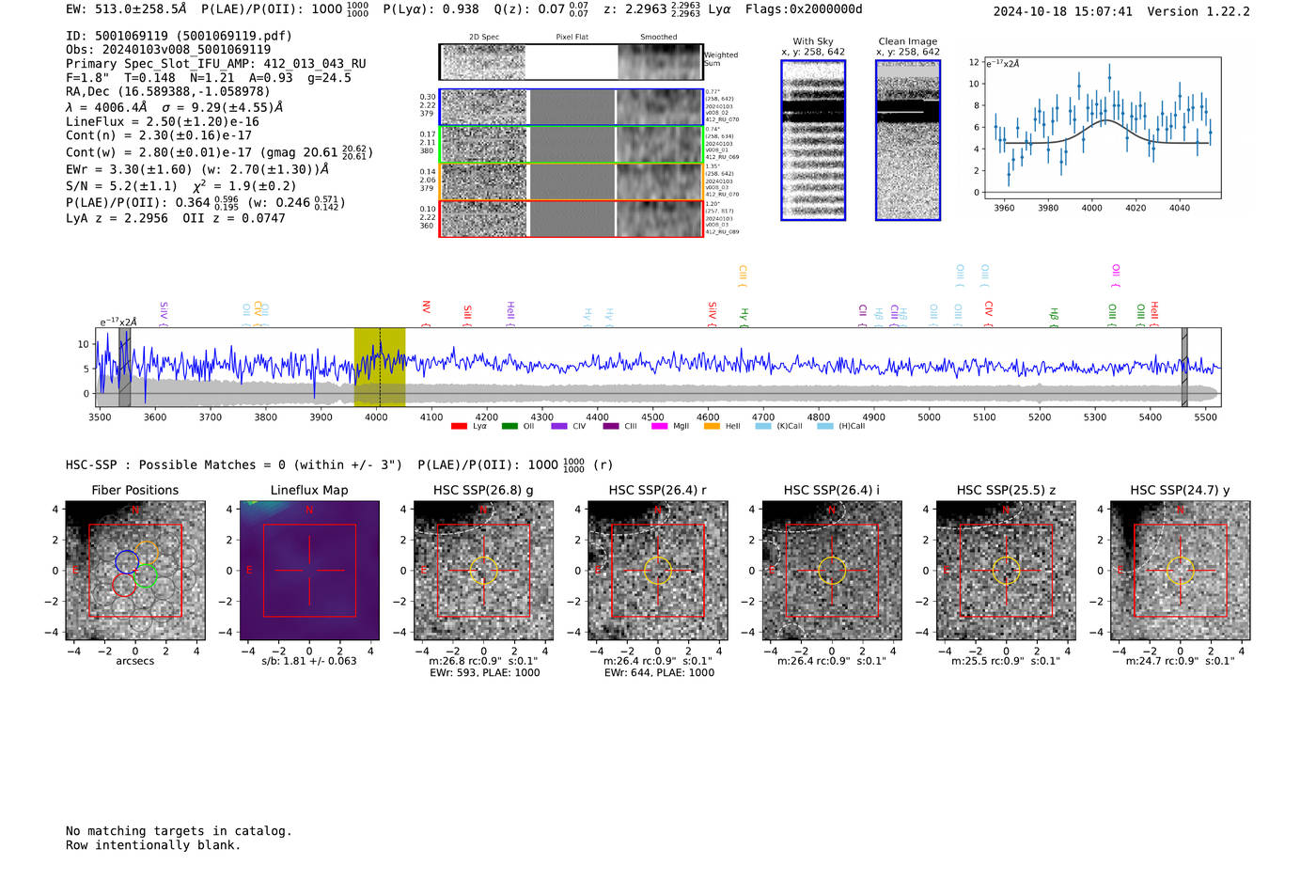Click the magenta MgII legend swatch

660,426
